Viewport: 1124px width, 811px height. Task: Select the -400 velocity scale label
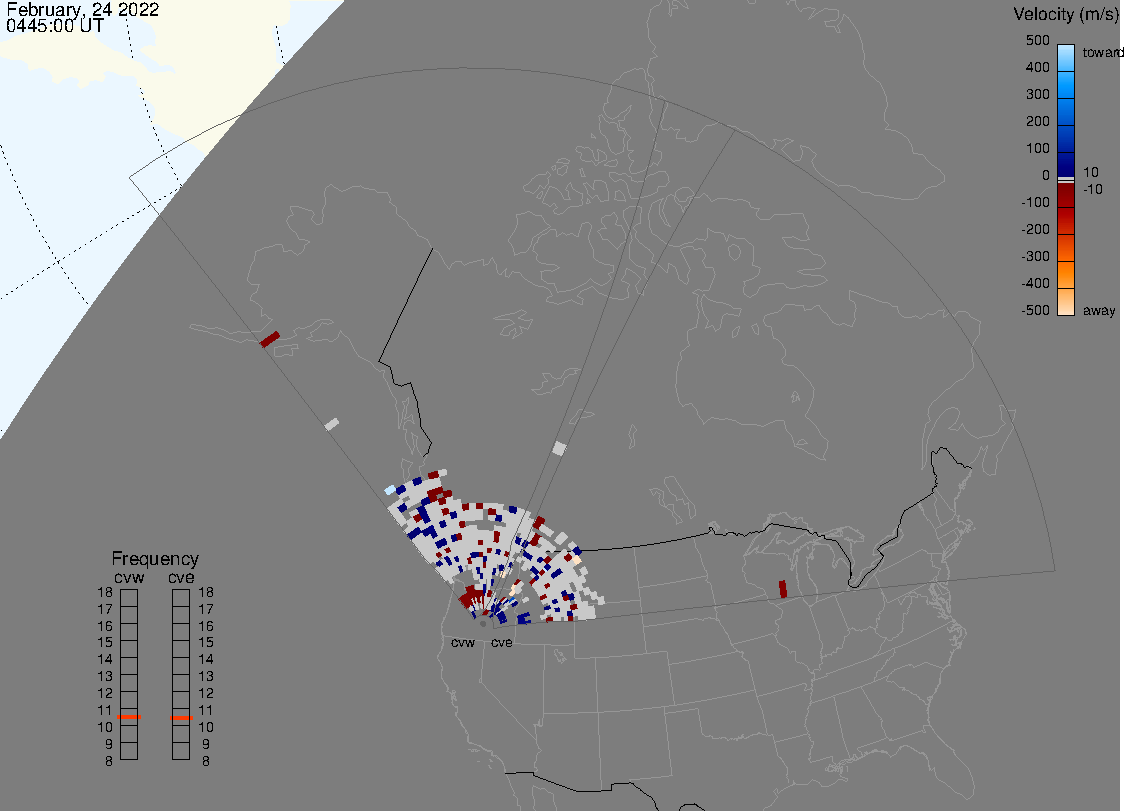coord(1035,283)
